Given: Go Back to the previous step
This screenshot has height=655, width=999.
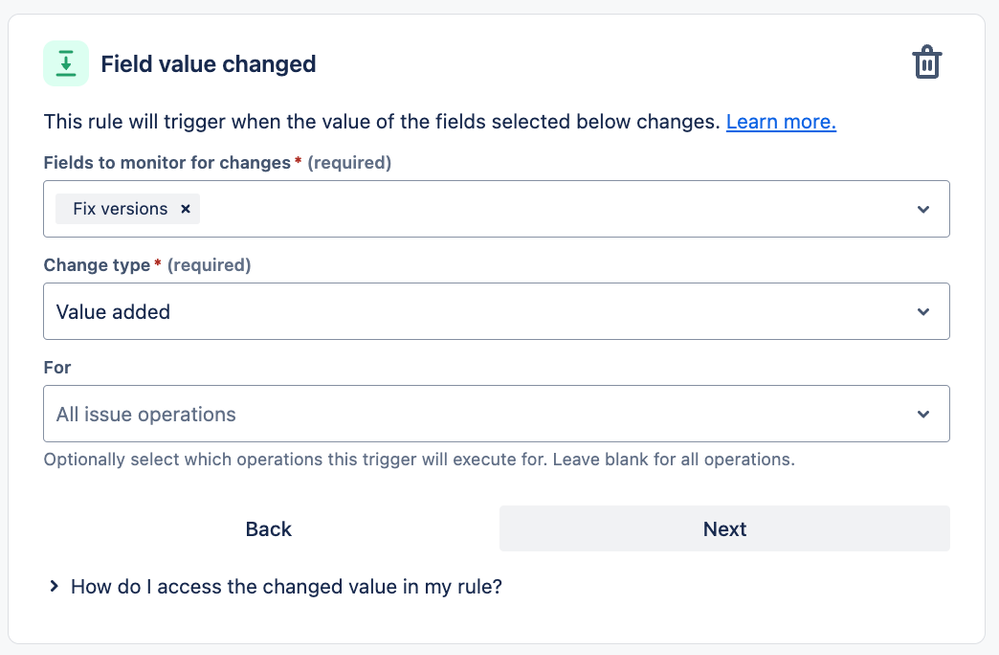Looking at the screenshot, I should [x=268, y=529].
